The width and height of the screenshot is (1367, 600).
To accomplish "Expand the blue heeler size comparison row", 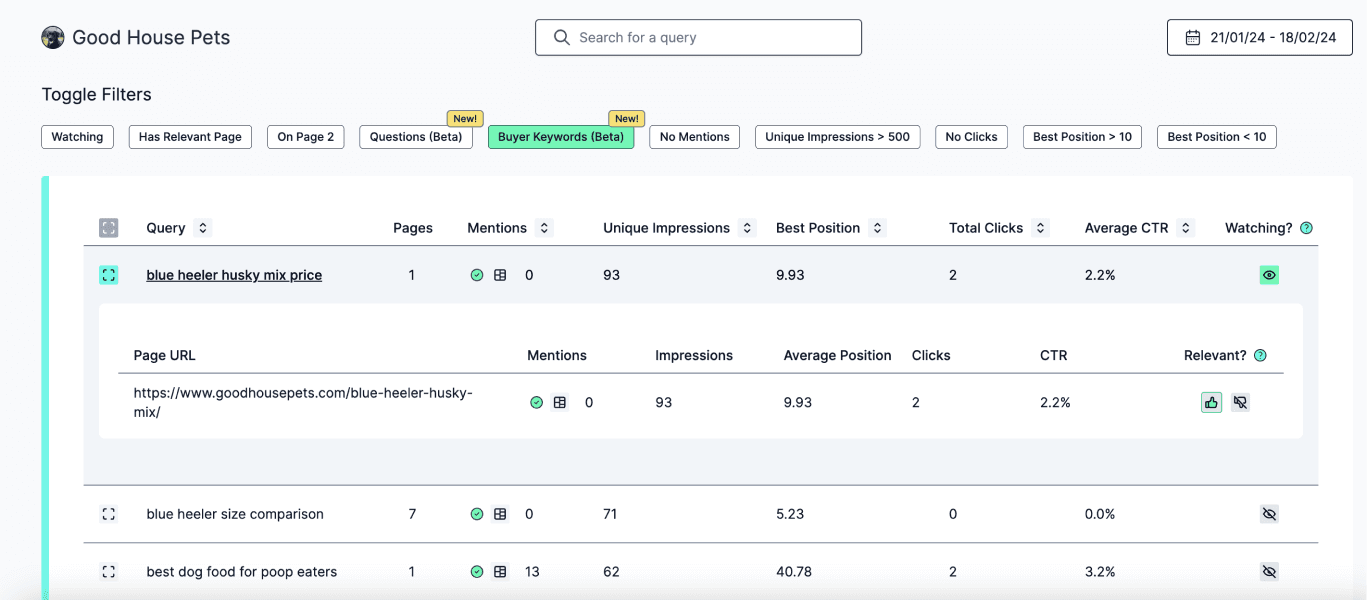I will 109,514.
